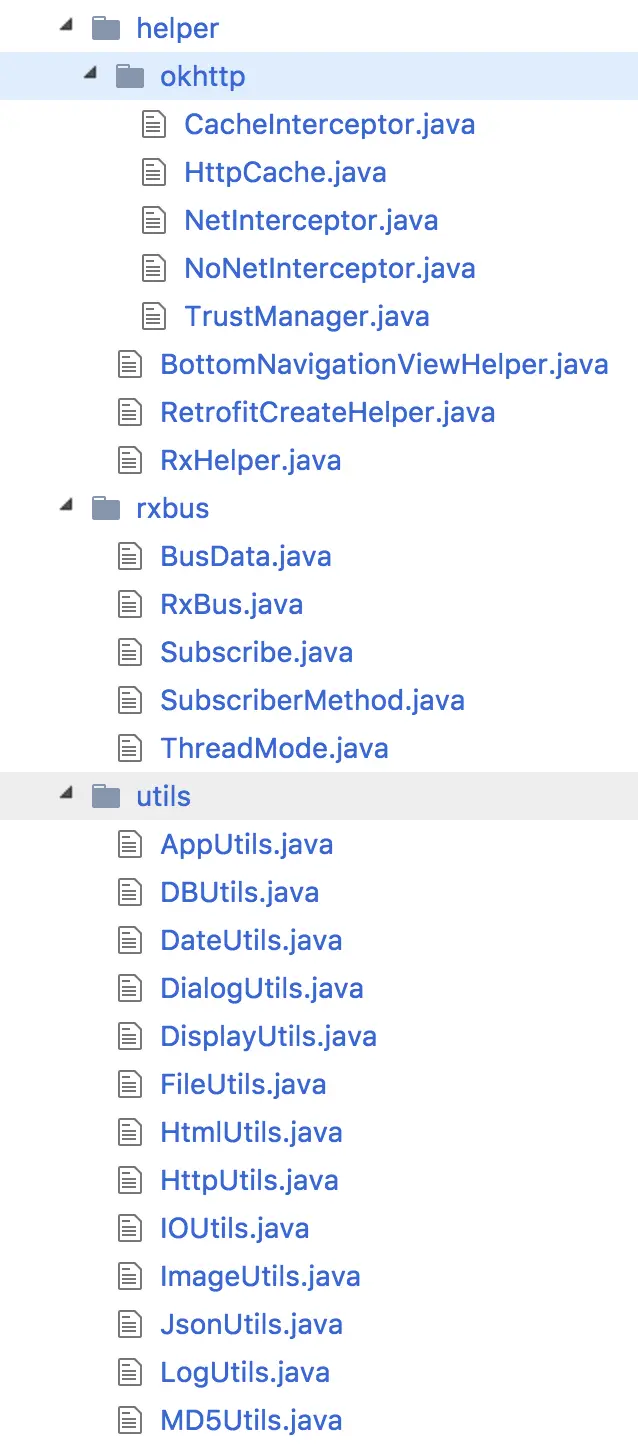Open BottomNavigationViewHelper.java
The width and height of the screenshot is (638, 1446).
coord(384,364)
